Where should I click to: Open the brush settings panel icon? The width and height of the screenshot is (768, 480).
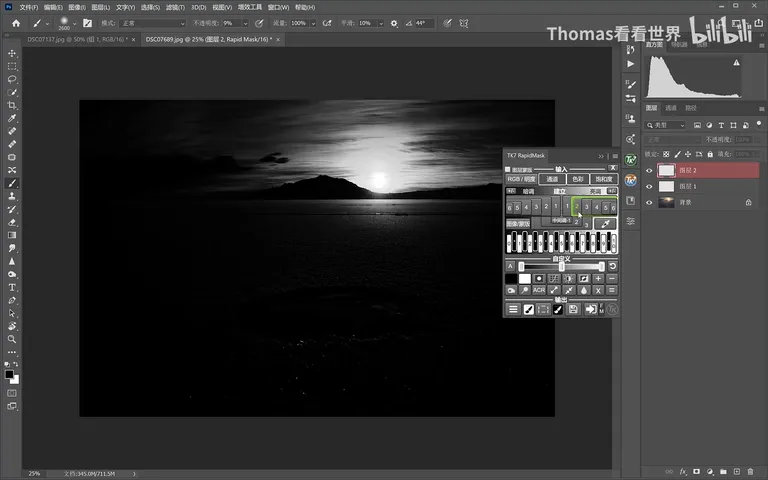point(88,23)
